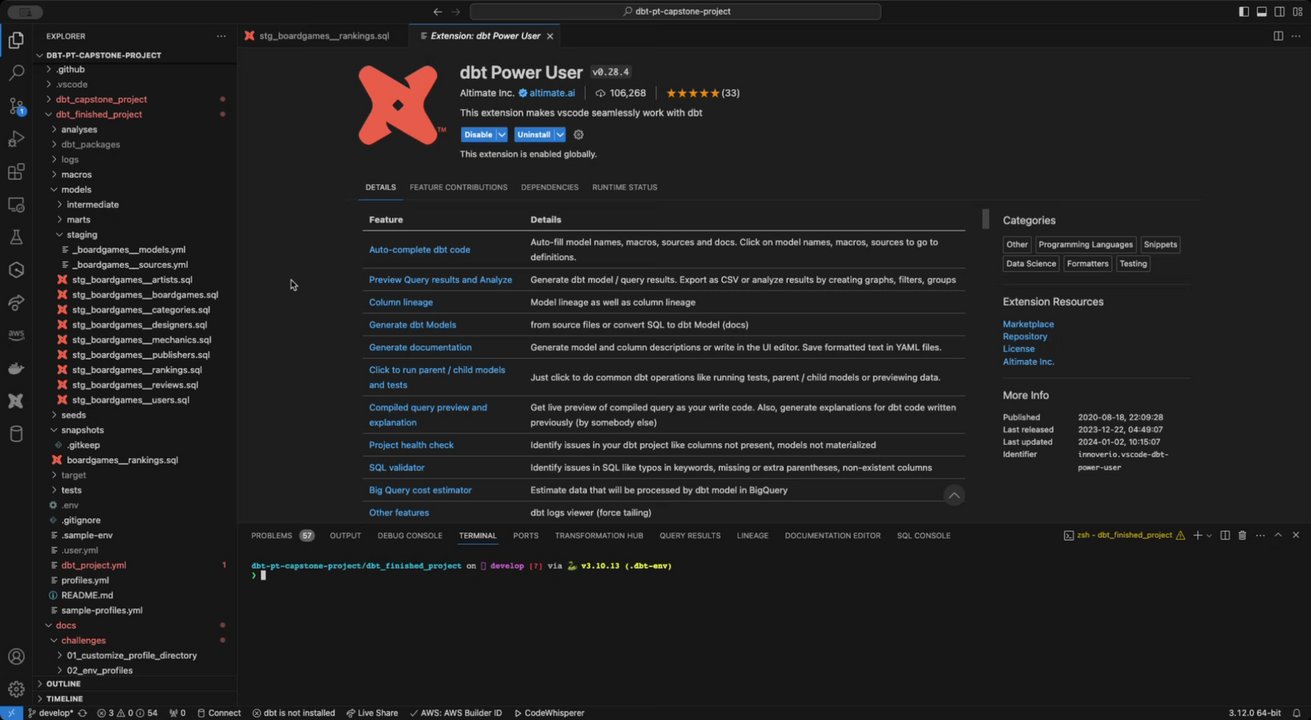This screenshot has height=720, width=1311.
Task: Select the Programming Languages category tag
Action: click(1085, 244)
